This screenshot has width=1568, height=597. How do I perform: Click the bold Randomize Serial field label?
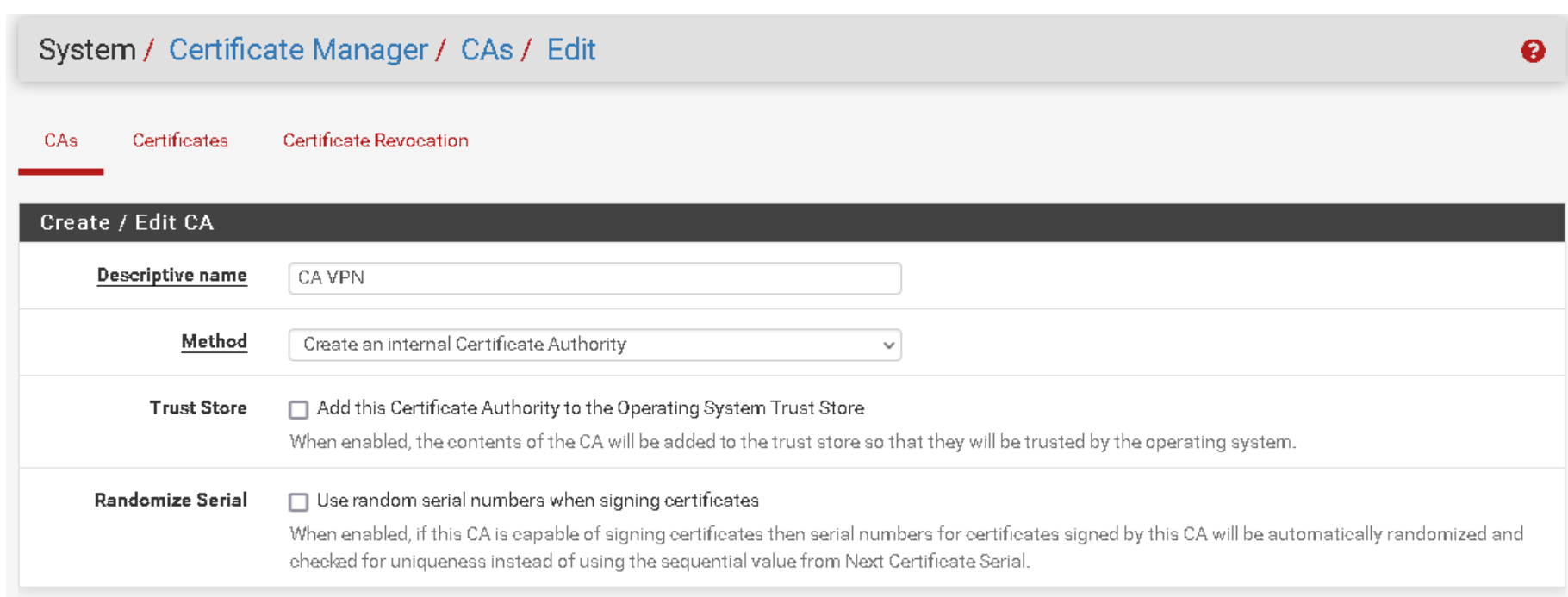tap(171, 501)
